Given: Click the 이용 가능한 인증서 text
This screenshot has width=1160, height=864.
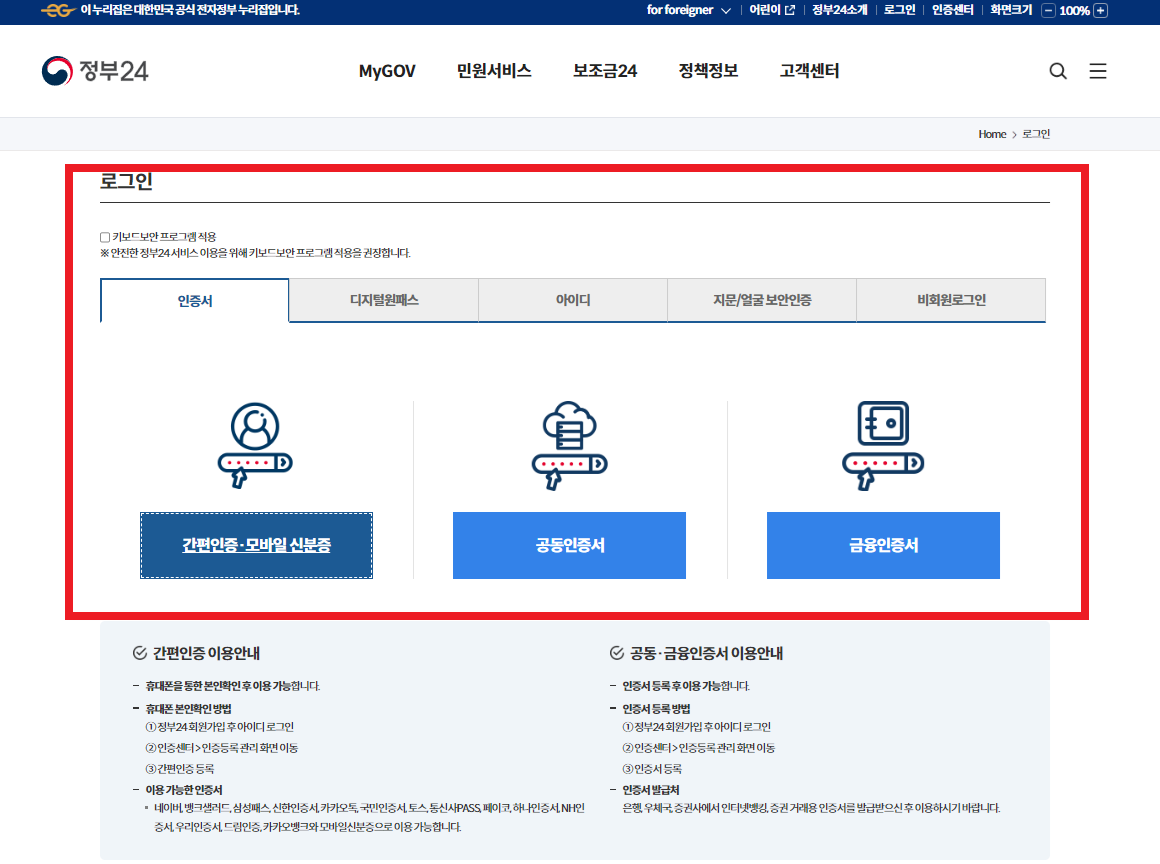Looking at the screenshot, I should 183,790.
